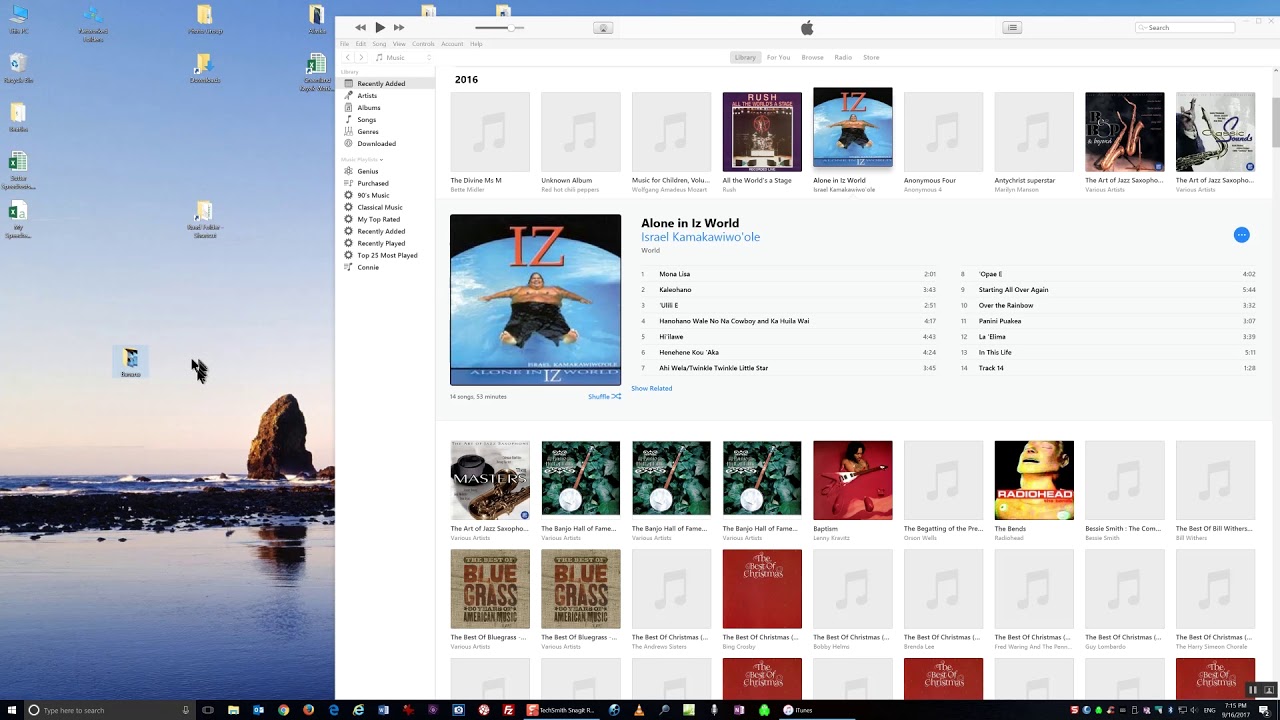
Task: Open the Connie playlist
Action: coord(385,267)
